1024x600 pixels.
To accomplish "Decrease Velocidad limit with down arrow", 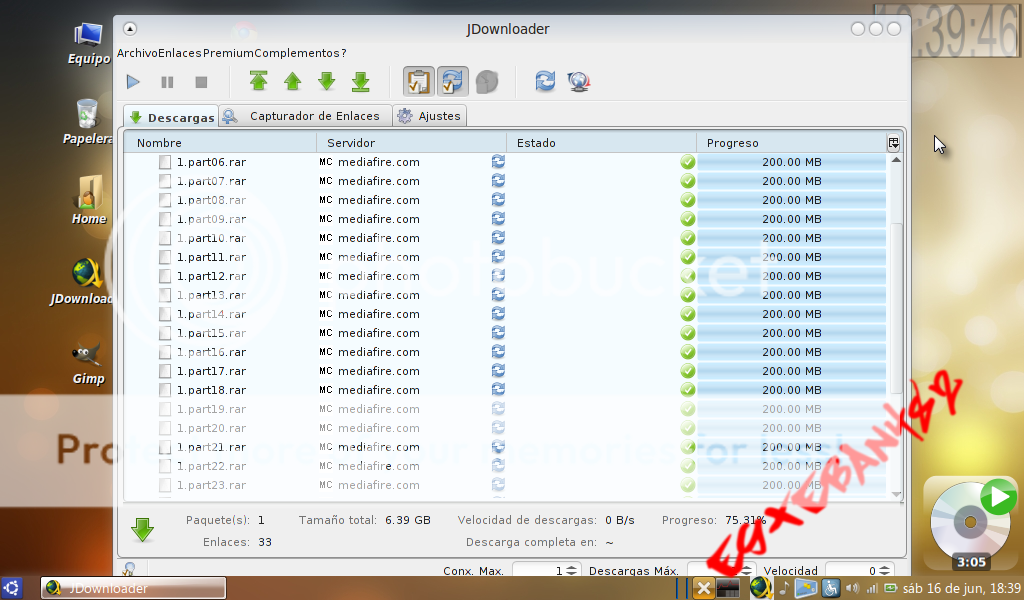I will [x=884, y=574].
